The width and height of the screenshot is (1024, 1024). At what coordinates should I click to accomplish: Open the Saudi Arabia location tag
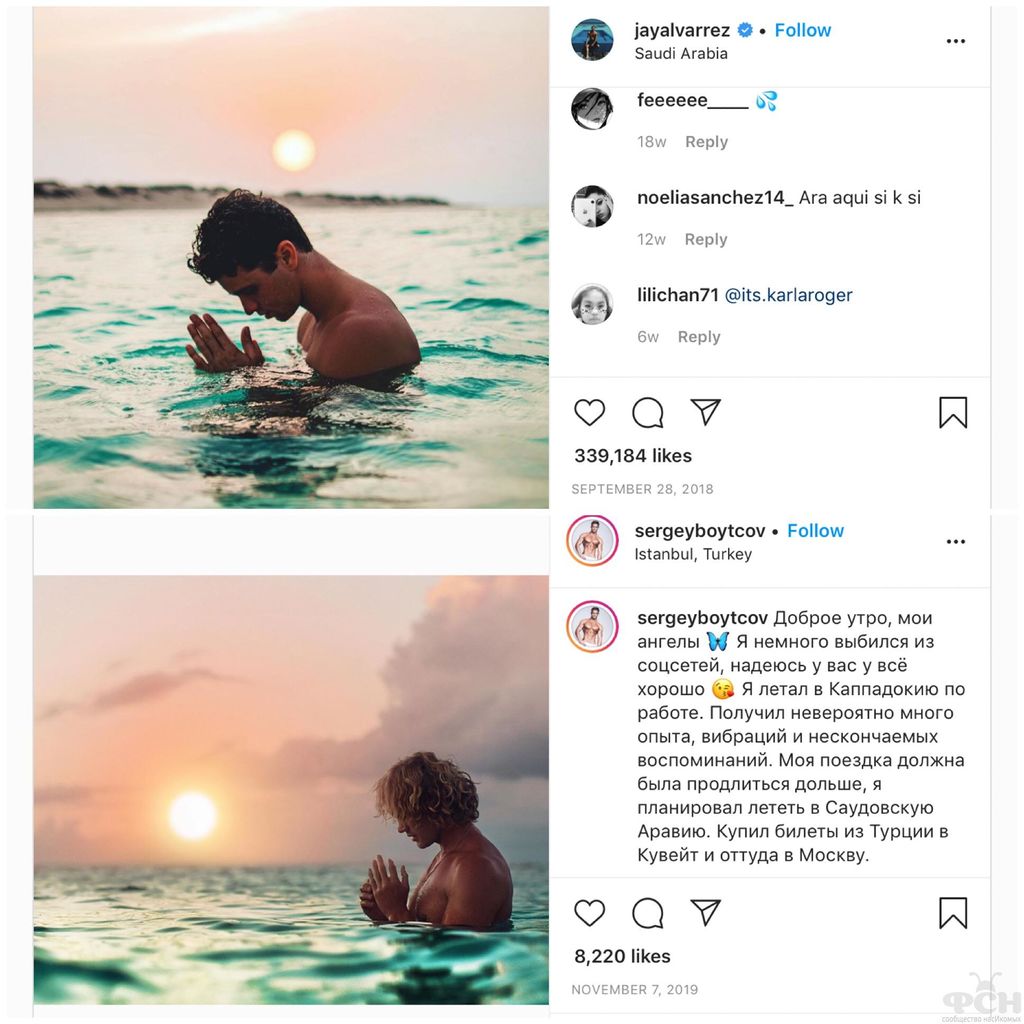tap(681, 54)
